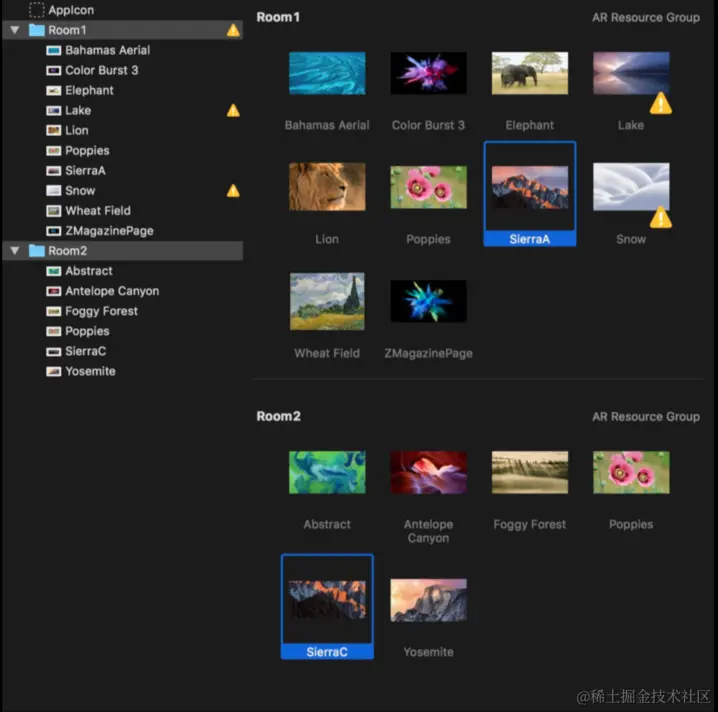
Task: Select the Antelope Canyon thumbnail
Action: click(429, 473)
